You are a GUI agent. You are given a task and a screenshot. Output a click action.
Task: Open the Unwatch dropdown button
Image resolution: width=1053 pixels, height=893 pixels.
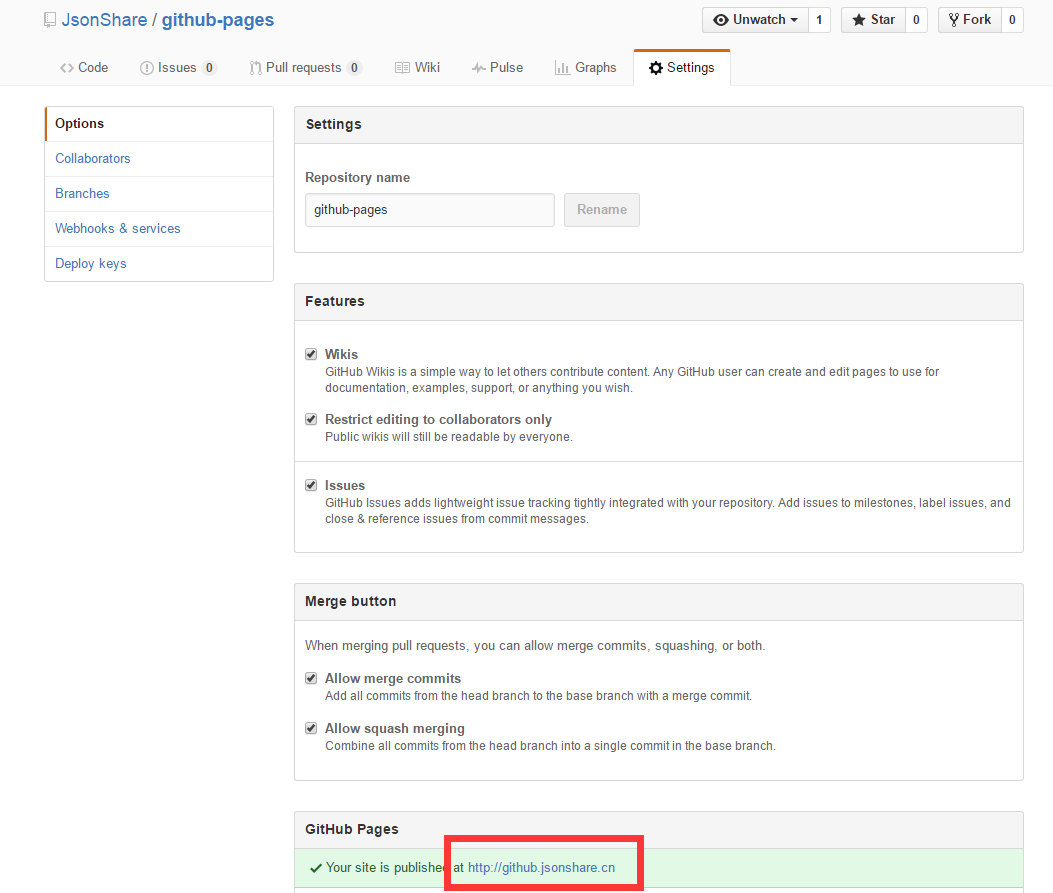[756, 20]
